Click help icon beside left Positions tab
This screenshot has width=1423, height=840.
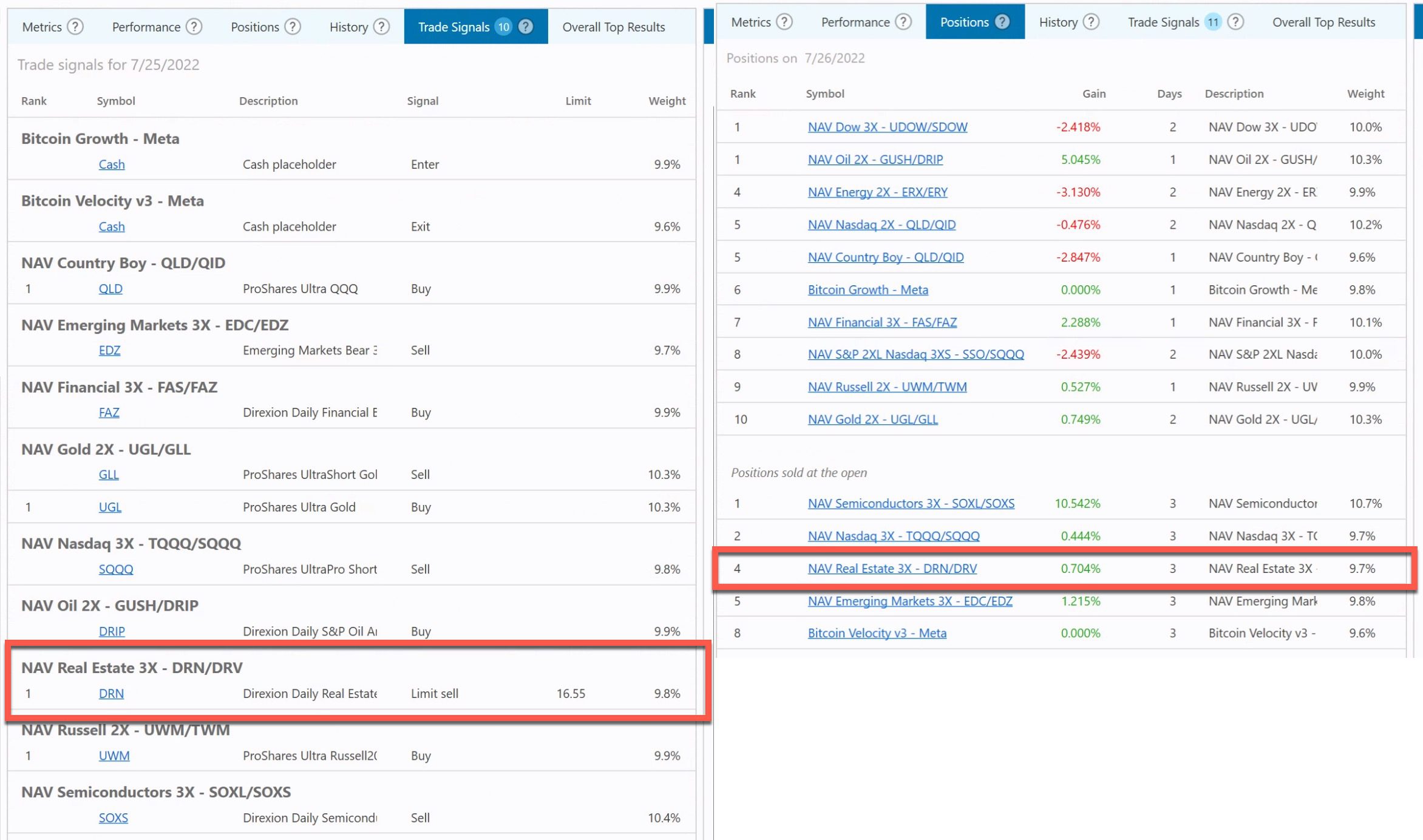click(293, 27)
